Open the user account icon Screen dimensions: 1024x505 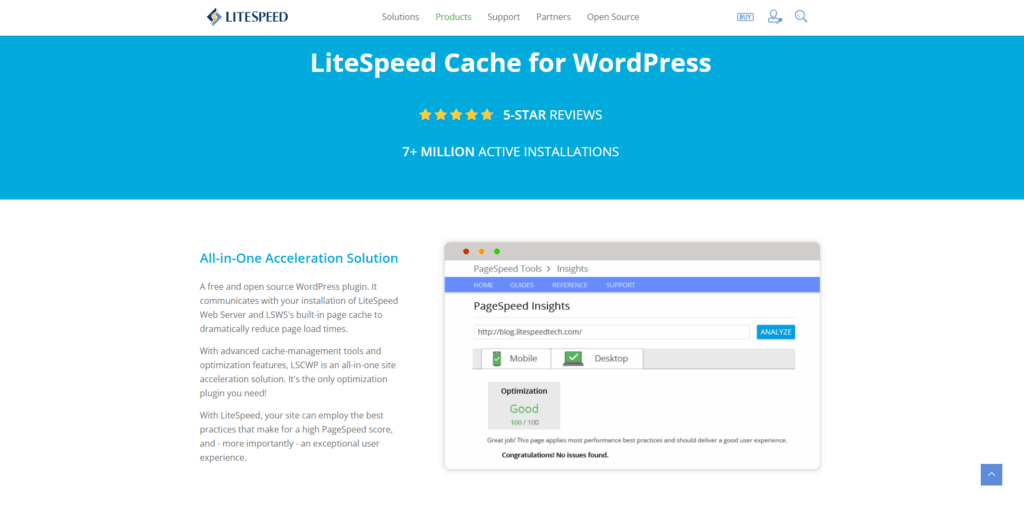[775, 16]
